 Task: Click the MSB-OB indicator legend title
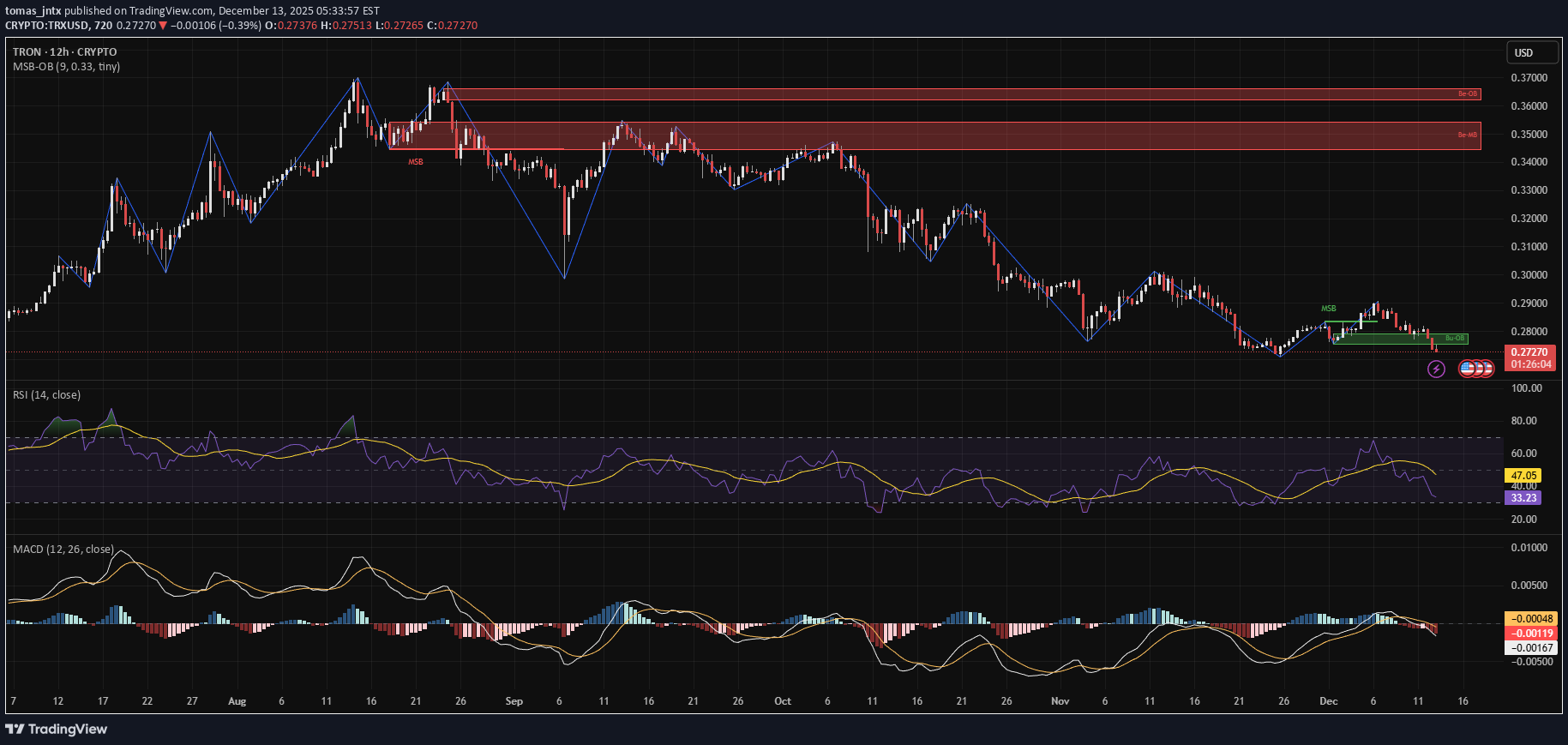(x=66, y=67)
